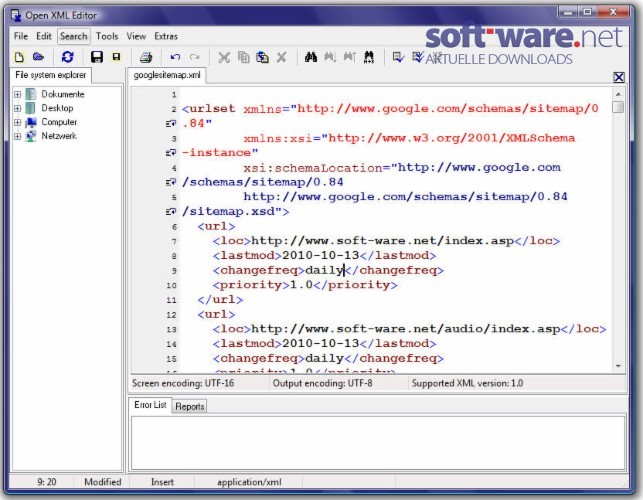Click the small floppy save-as icon
Screen dimensions: 643x500
click(x=116, y=57)
